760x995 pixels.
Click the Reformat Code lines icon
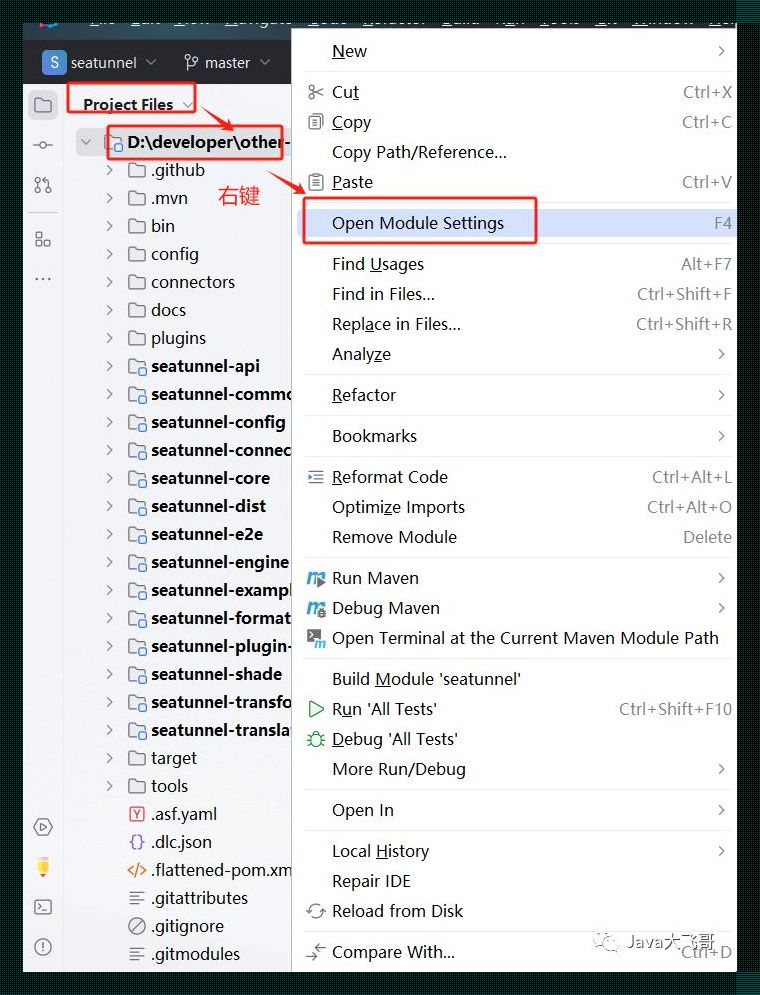pyautogui.click(x=315, y=477)
